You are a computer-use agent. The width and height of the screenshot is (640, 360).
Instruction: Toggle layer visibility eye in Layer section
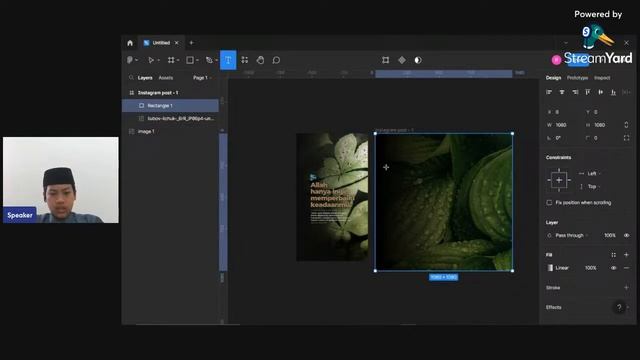627,236
